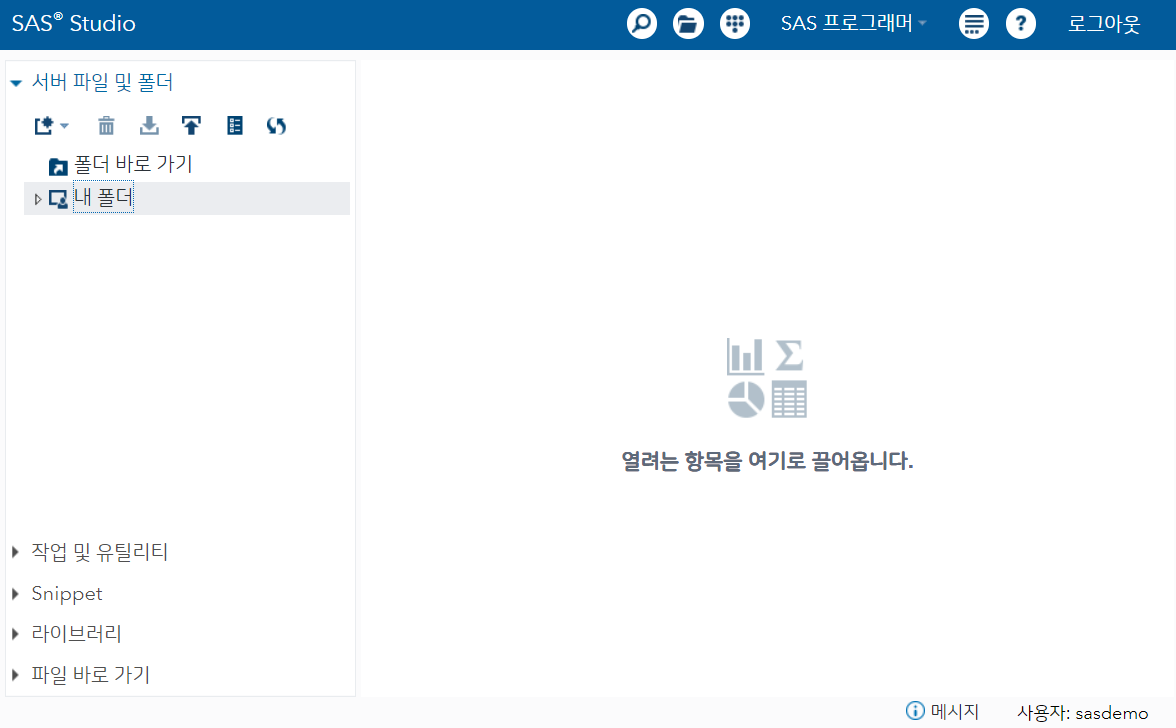
Task: Collapse the 서버 파일 및 폴더 section
Action: (14, 82)
